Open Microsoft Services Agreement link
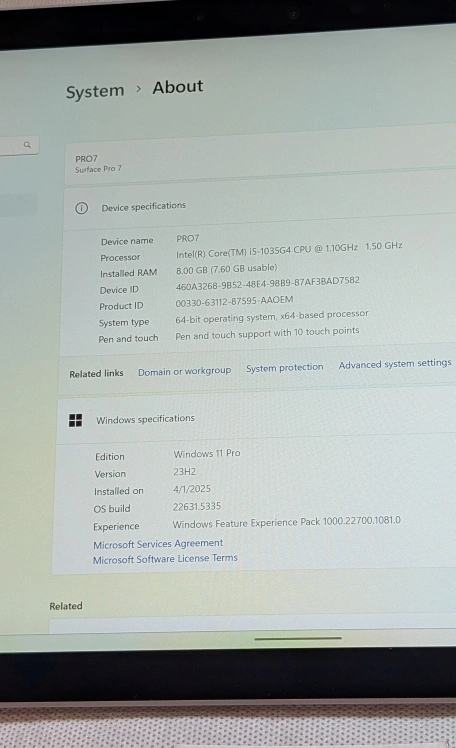The width and height of the screenshot is (456, 748). click(158, 544)
